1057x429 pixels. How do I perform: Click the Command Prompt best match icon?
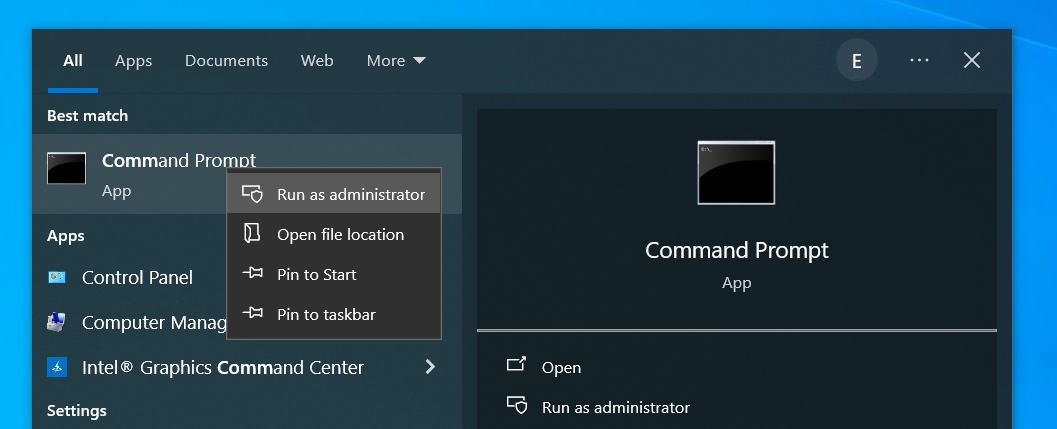[x=67, y=168]
